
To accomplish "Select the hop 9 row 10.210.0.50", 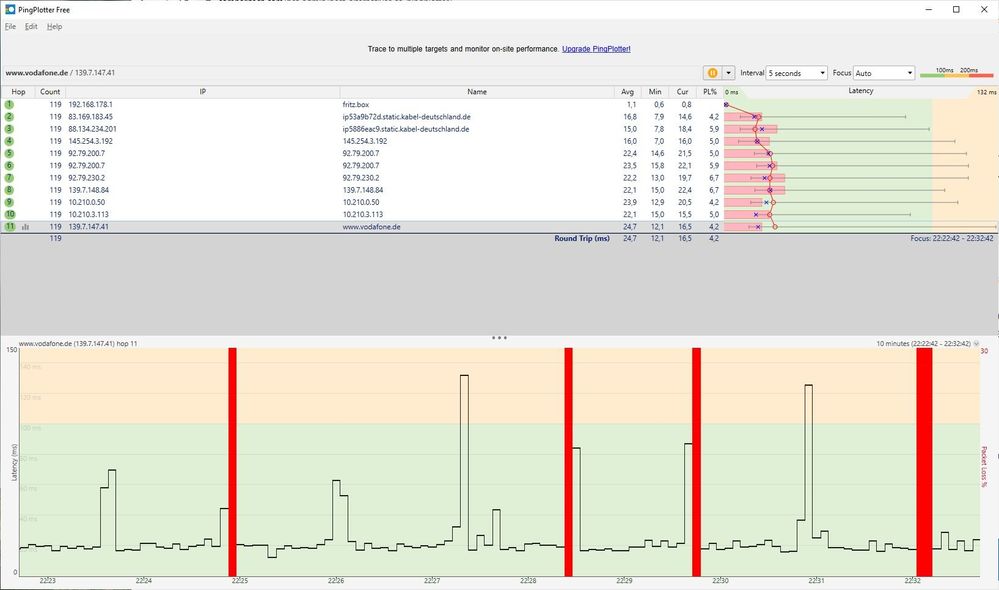I will pyautogui.click(x=362, y=202).
